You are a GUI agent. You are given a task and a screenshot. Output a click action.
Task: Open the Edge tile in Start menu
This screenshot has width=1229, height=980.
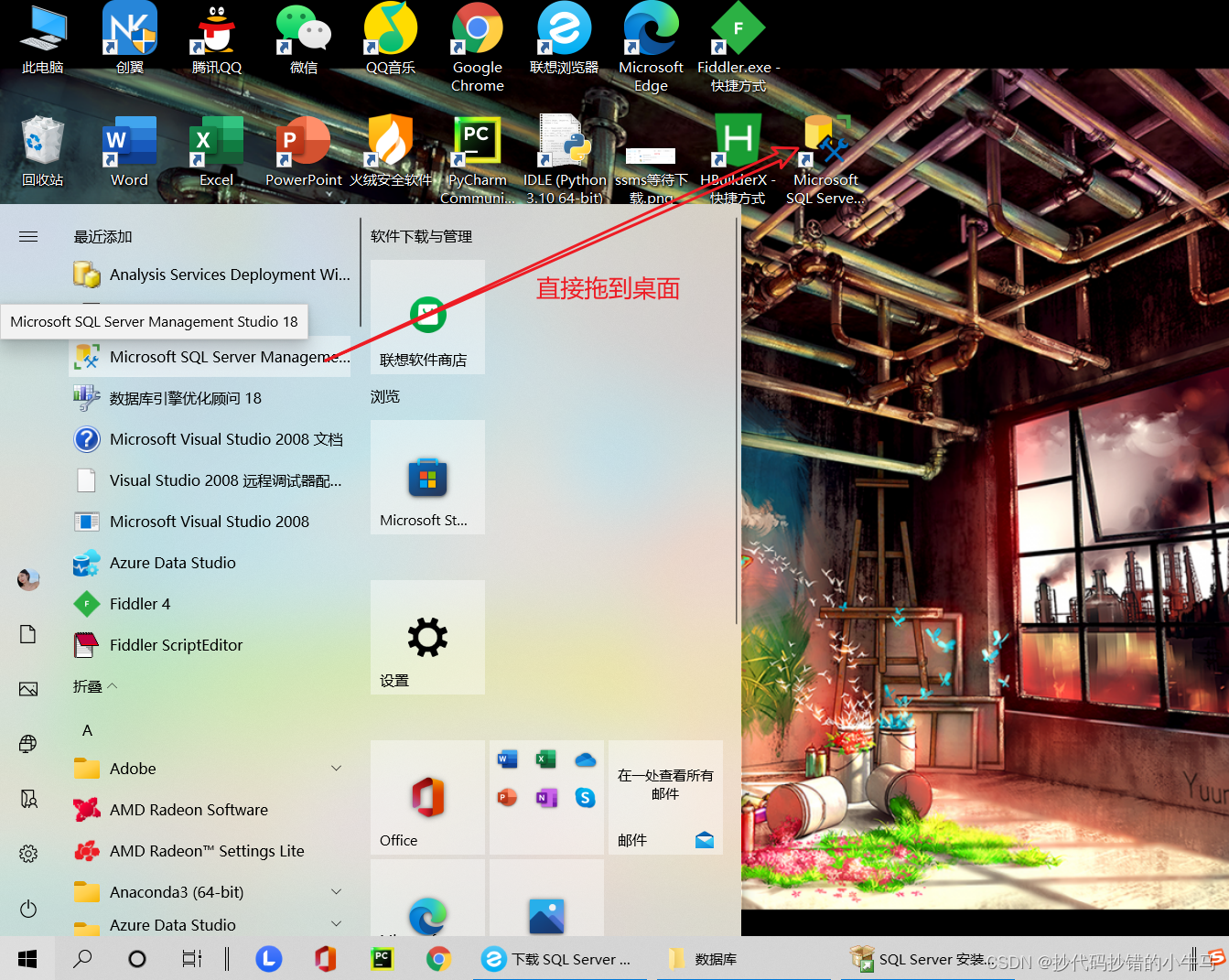pyautogui.click(x=427, y=898)
